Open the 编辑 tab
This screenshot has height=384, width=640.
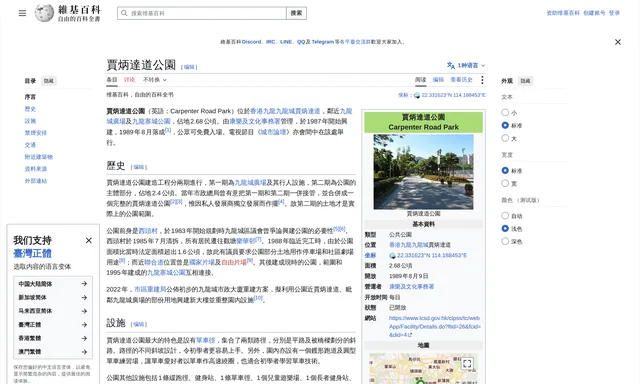[438, 80]
